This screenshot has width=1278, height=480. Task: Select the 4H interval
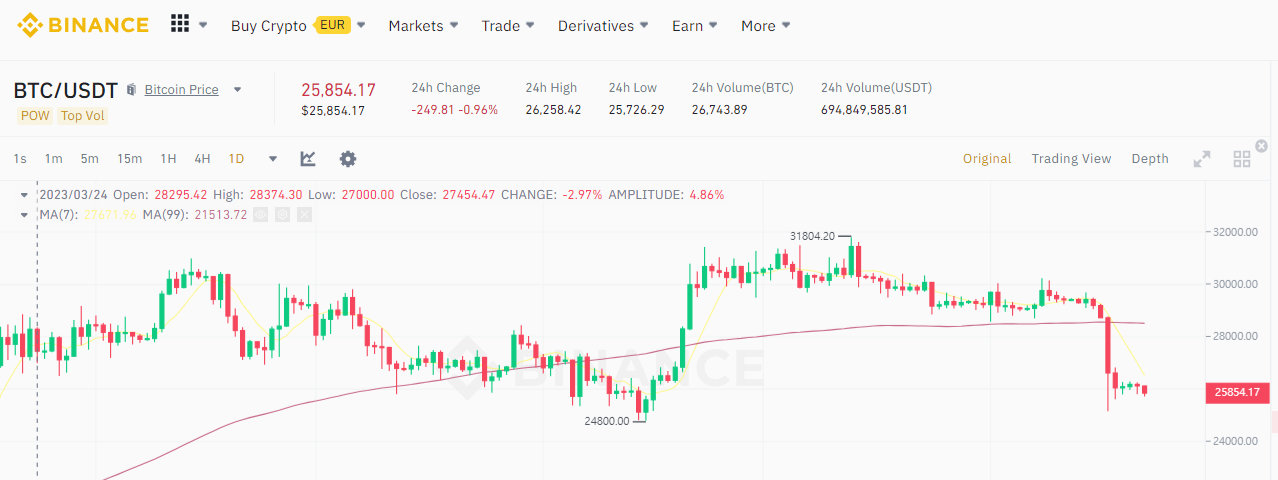[x=202, y=158]
